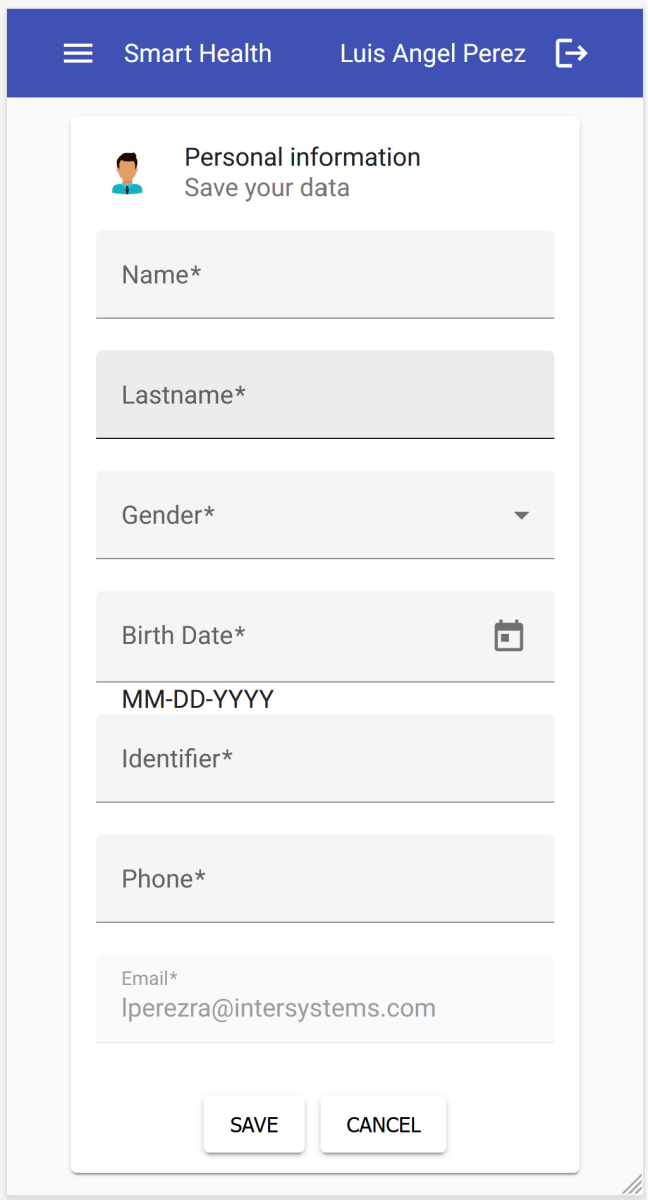The height and width of the screenshot is (1200, 648).
Task: Click the logout icon in header
Action: coord(571,54)
